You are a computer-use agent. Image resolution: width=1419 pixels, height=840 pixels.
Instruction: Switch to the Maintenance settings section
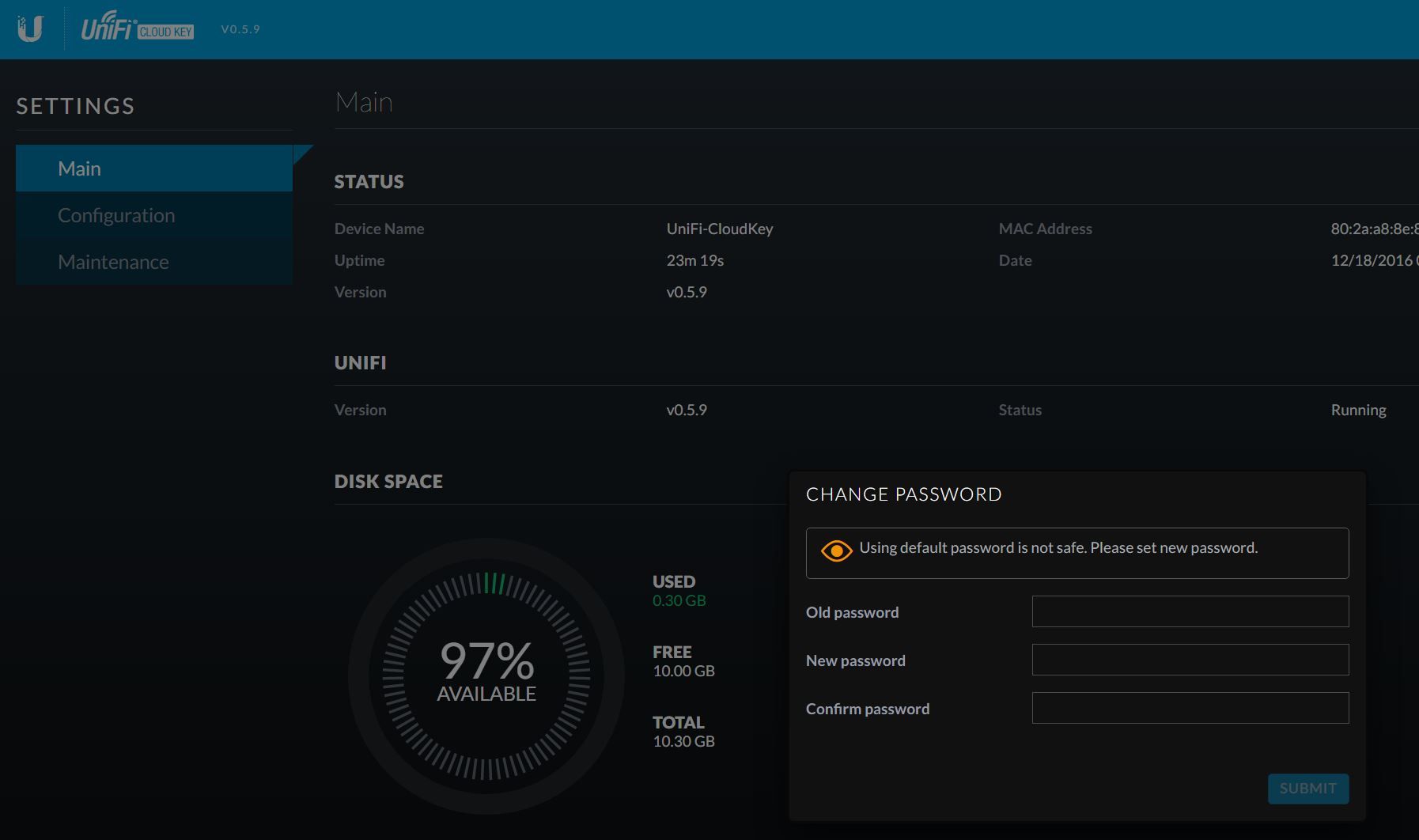coord(154,262)
